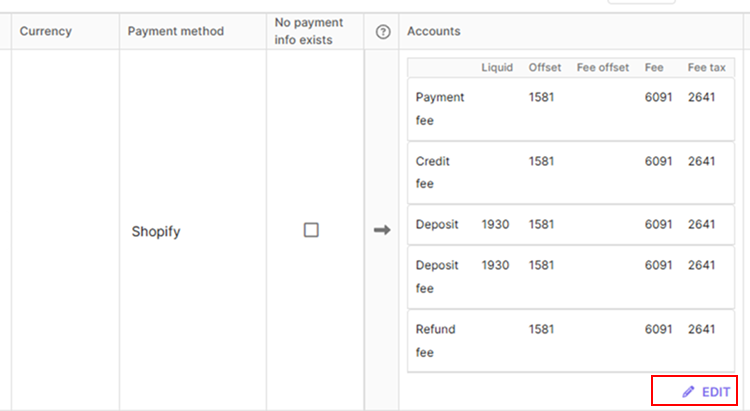
Task: Select the Payment fee row label
Action: coord(440,109)
